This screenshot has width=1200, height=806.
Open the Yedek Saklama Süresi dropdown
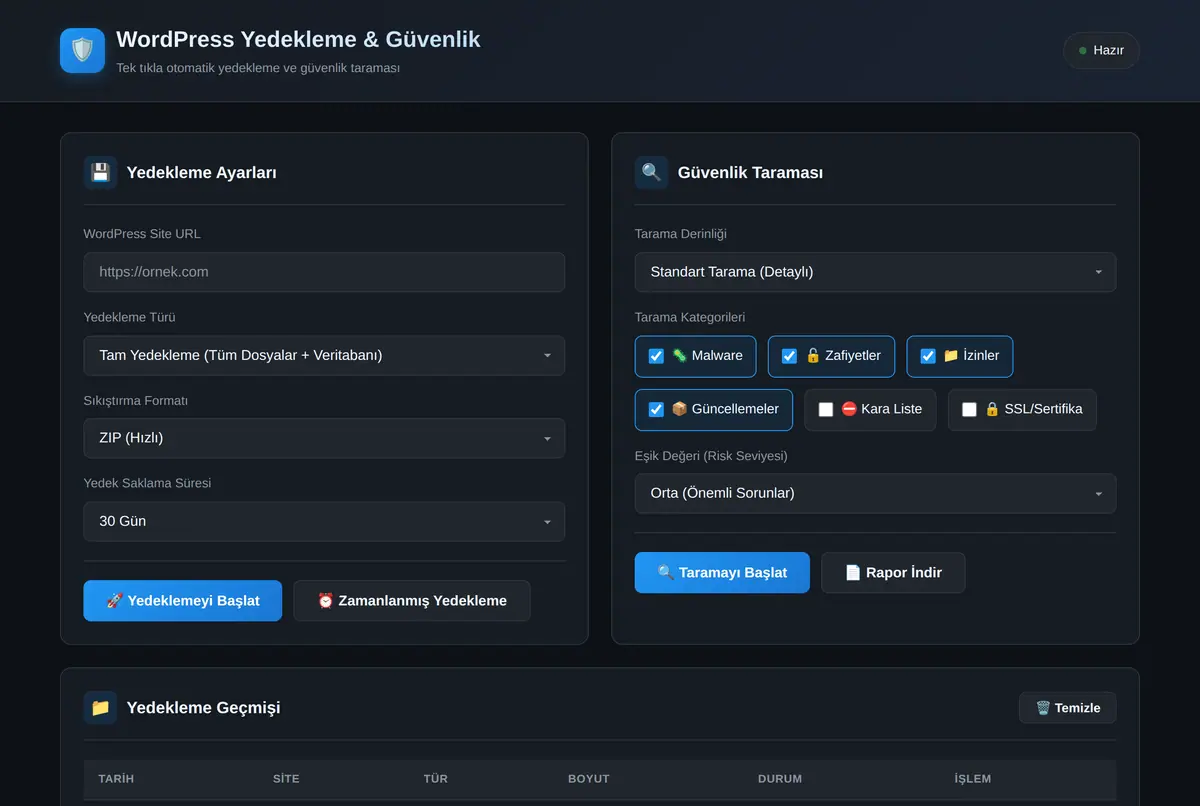(x=324, y=521)
